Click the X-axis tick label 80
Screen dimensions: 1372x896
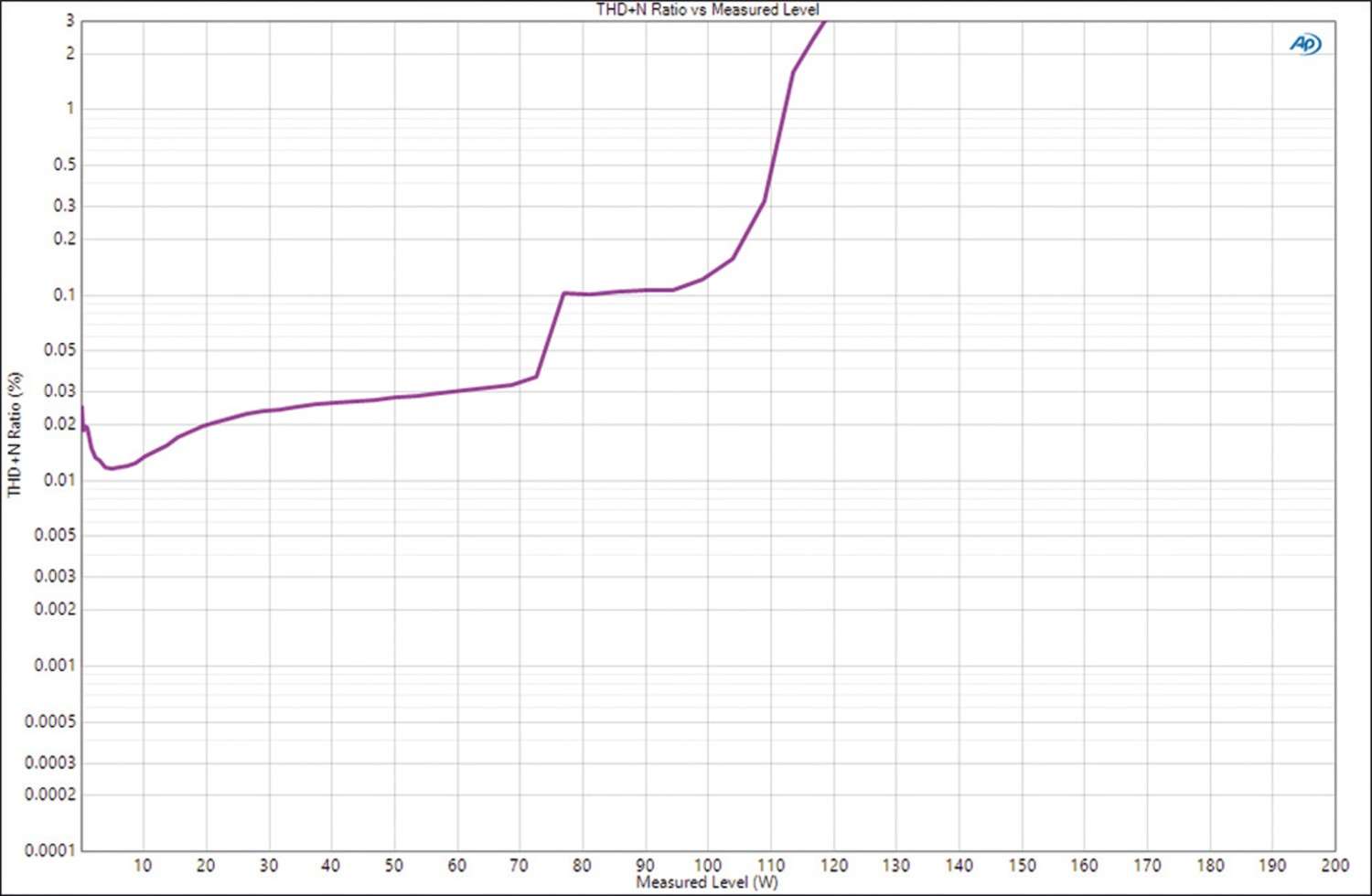tap(582, 865)
